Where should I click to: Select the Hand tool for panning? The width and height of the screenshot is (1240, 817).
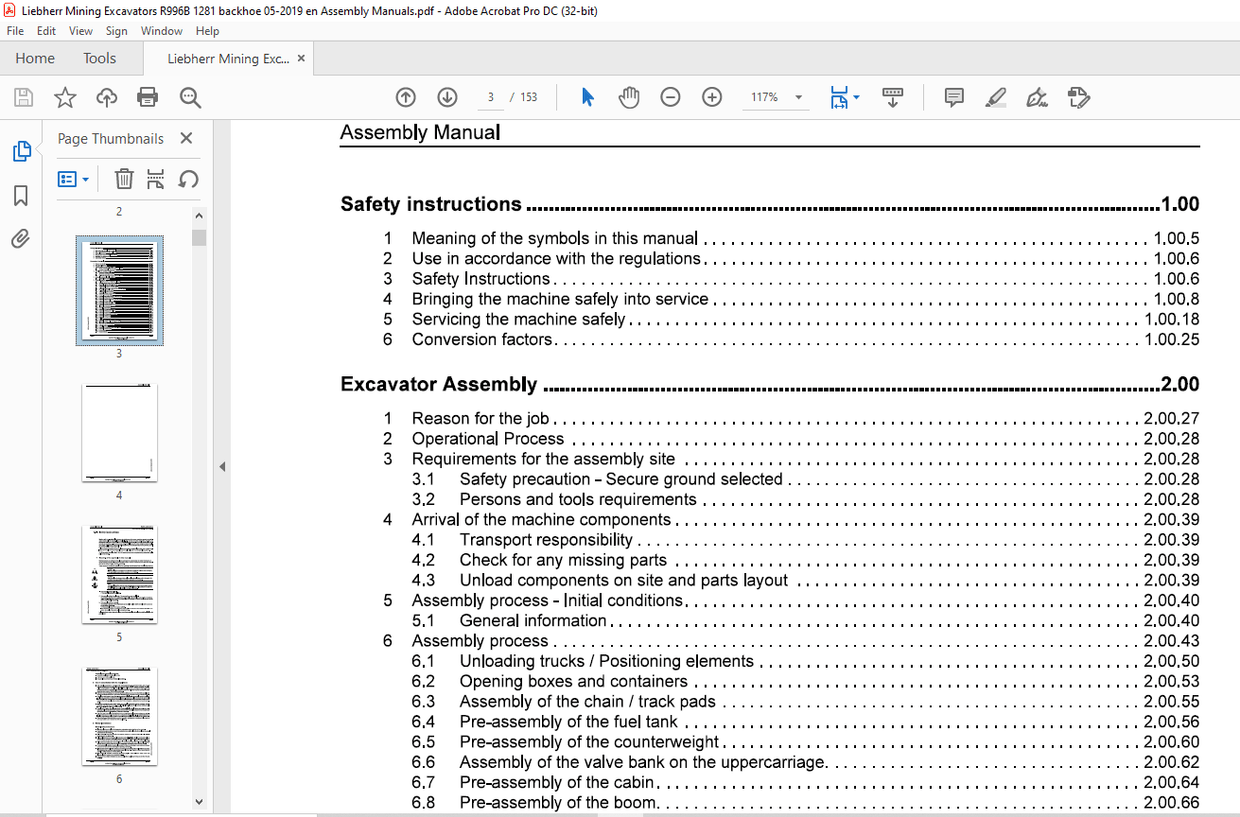629,97
